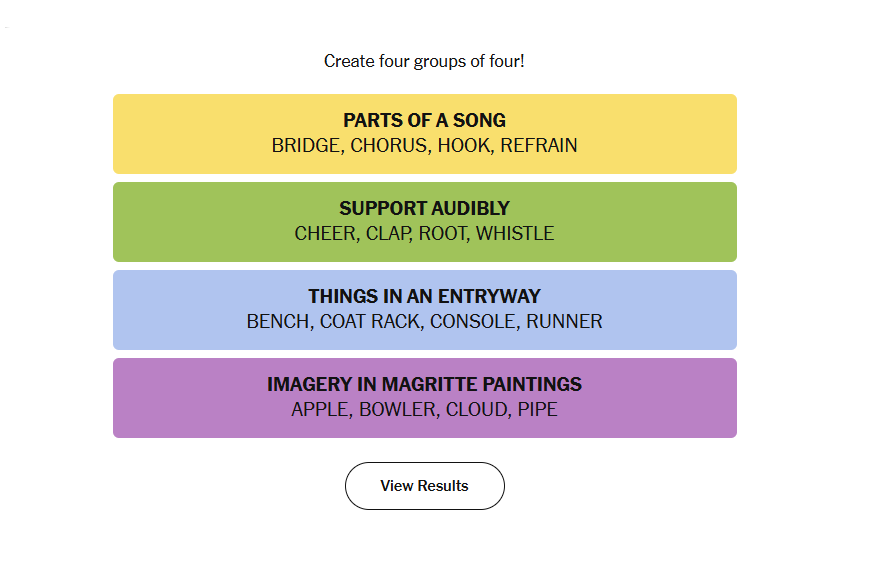Click the blue THINGS IN AN ENTRYWAY heading

[424, 296]
